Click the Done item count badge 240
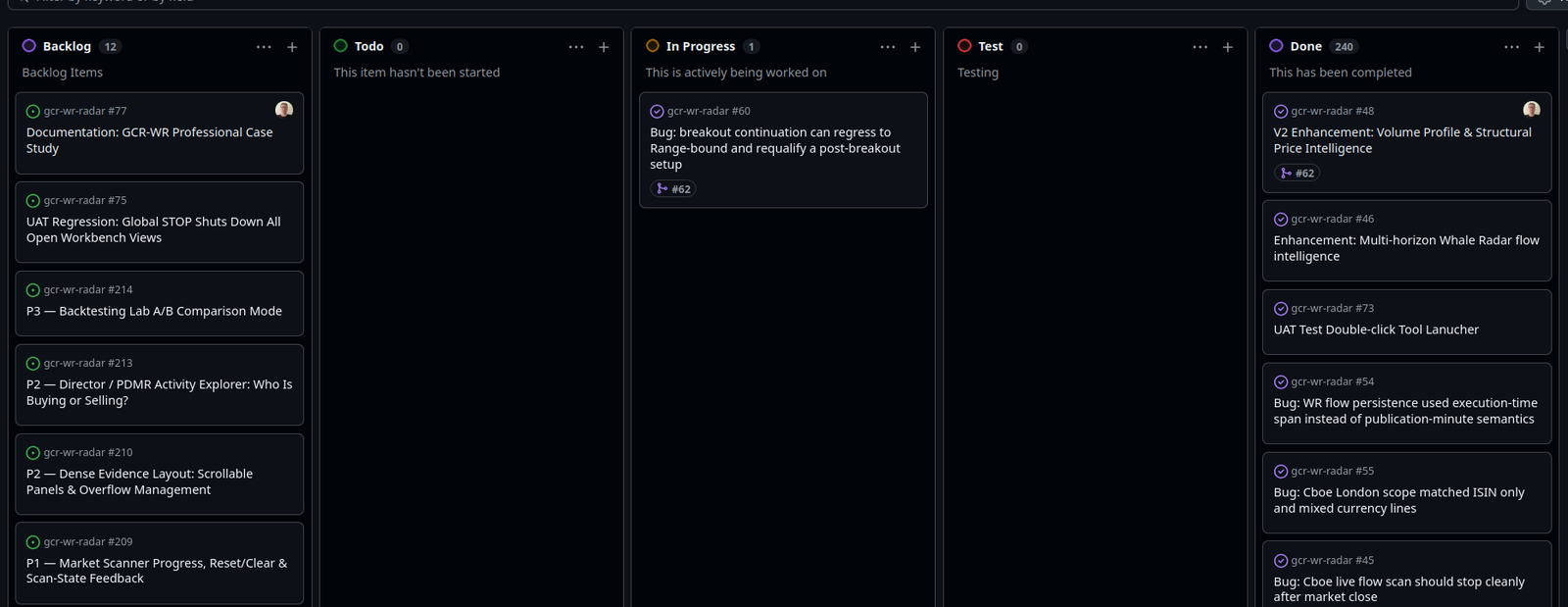 pyautogui.click(x=1344, y=47)
